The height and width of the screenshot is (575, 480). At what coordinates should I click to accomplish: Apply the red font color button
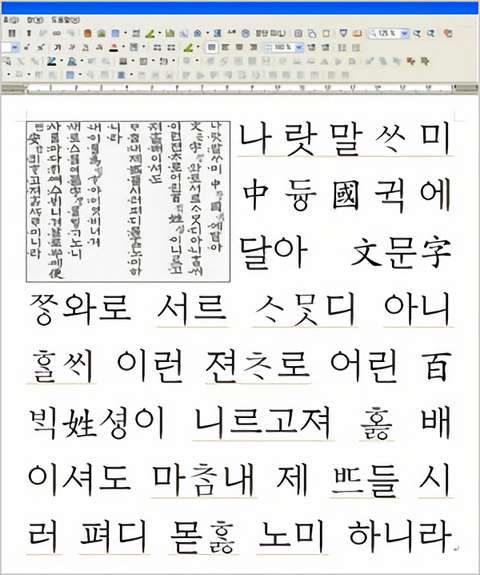tap(113, 47)
